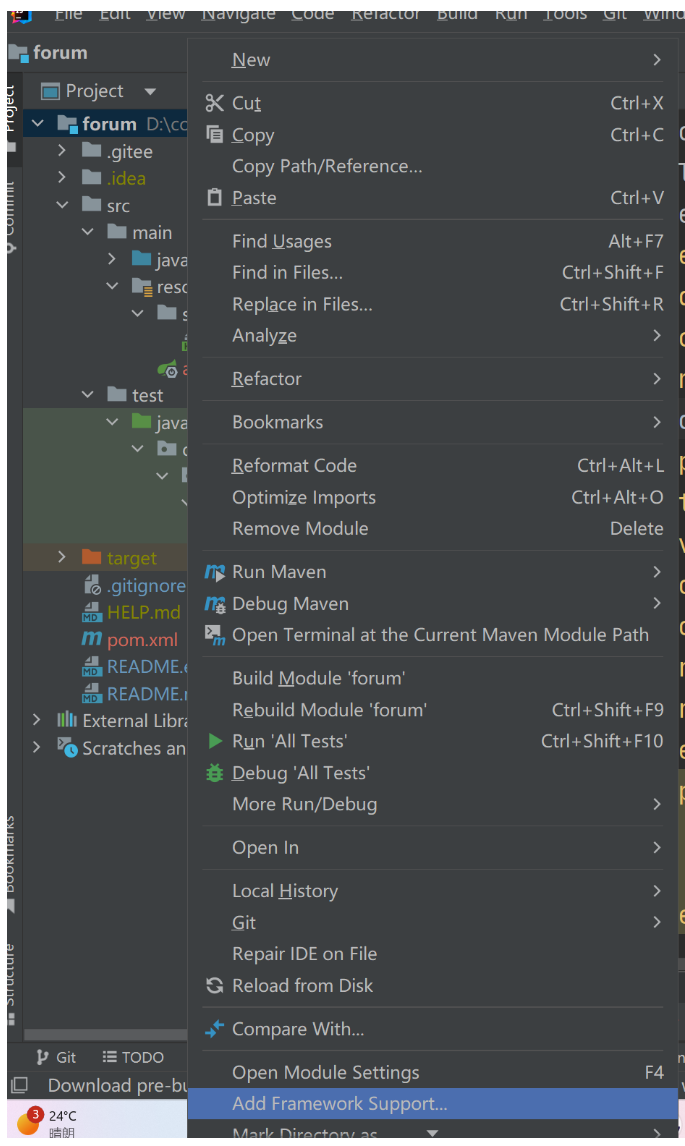Image resolution: width=685 pixels, height=1146 pixels.
Task: Click the Cut scissors icon
Action: point(214,103)
